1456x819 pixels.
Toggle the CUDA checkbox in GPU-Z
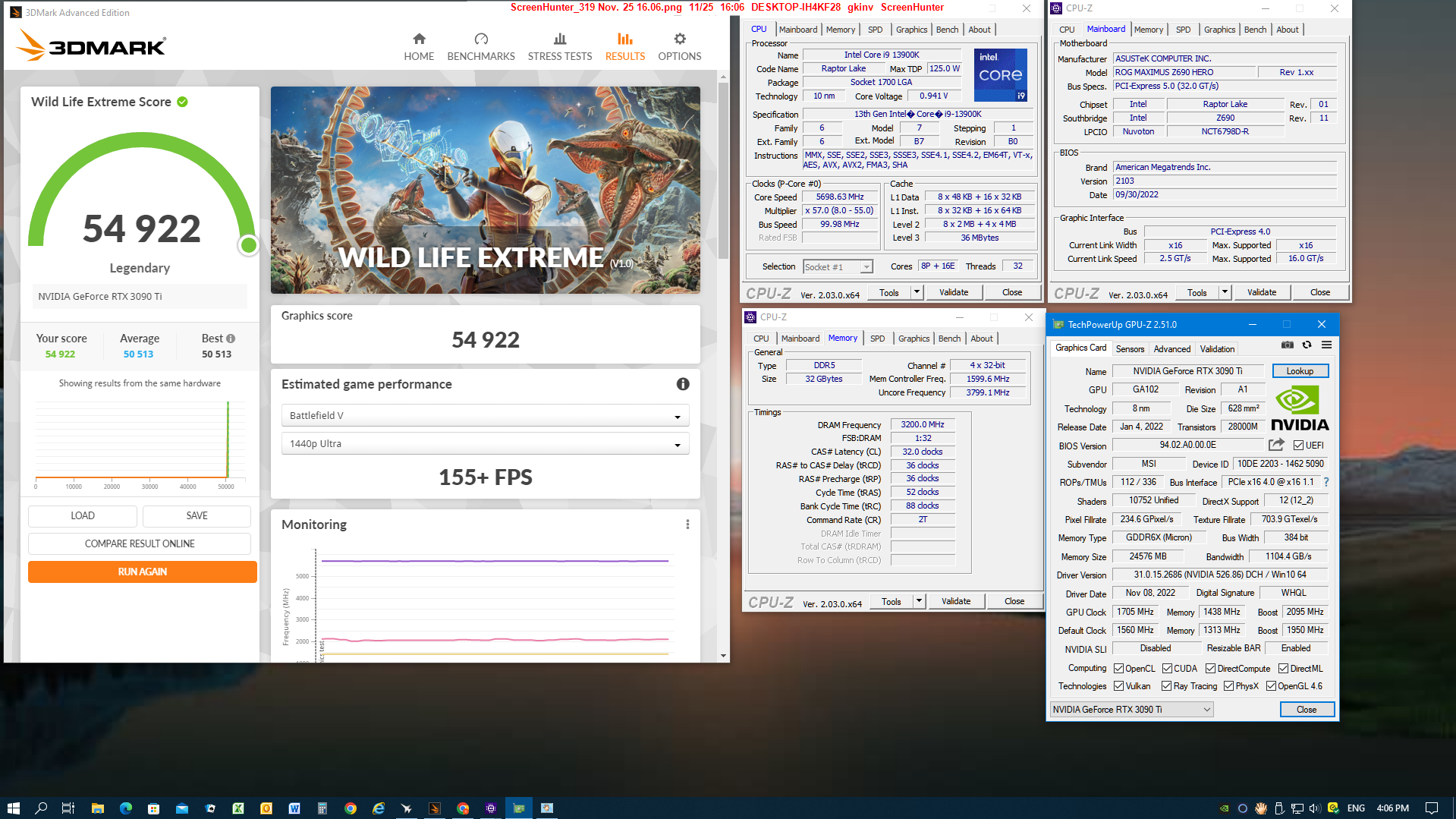pos(1167,669)
